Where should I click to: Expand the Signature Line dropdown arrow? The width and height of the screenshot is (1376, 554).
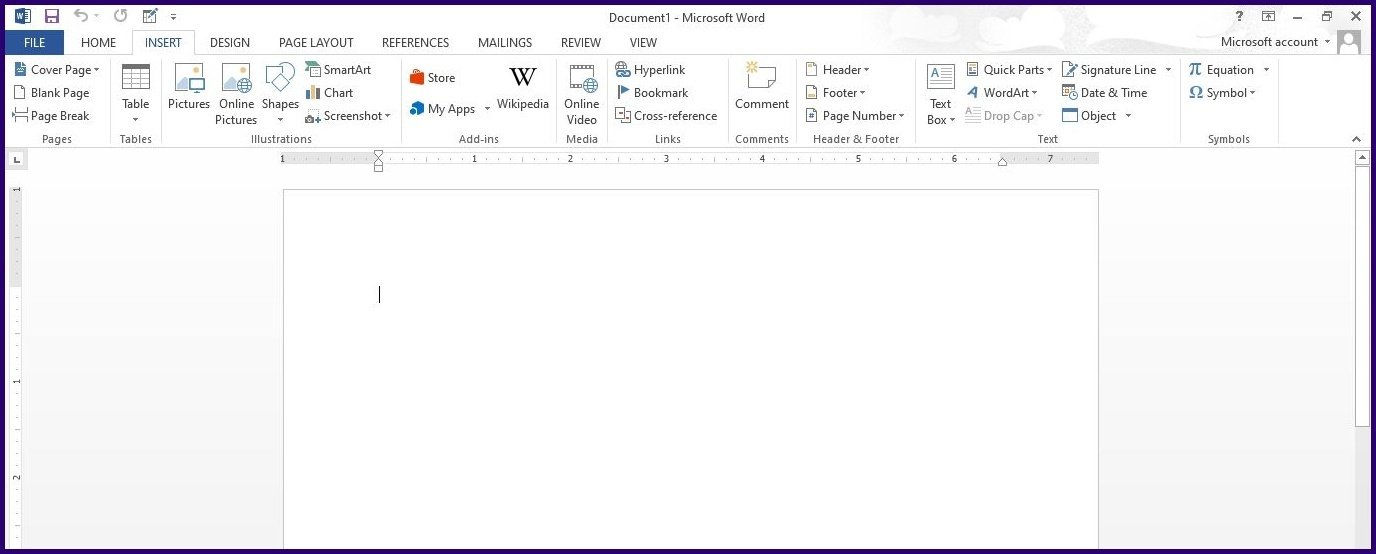click(1168, 70)
